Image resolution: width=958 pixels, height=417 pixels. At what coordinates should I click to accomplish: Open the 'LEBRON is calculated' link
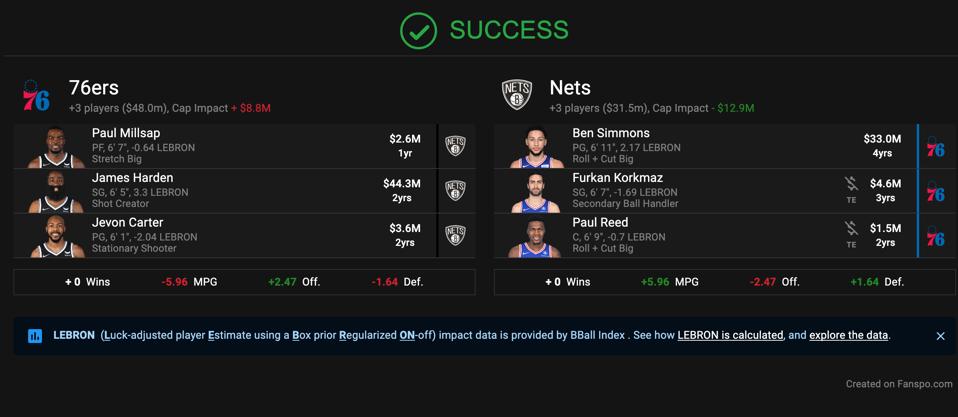tap(730, 336)
